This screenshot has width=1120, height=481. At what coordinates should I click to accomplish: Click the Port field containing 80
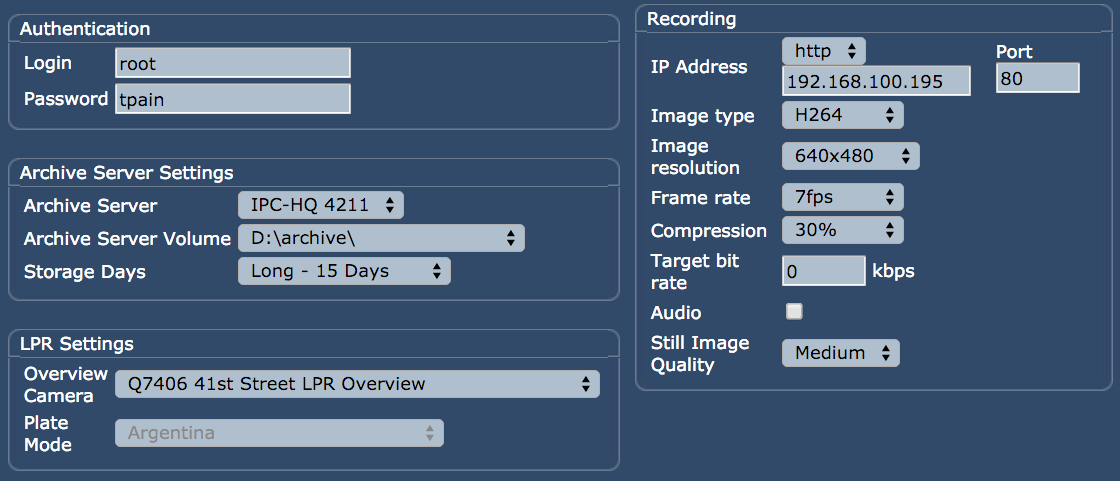1037,78
